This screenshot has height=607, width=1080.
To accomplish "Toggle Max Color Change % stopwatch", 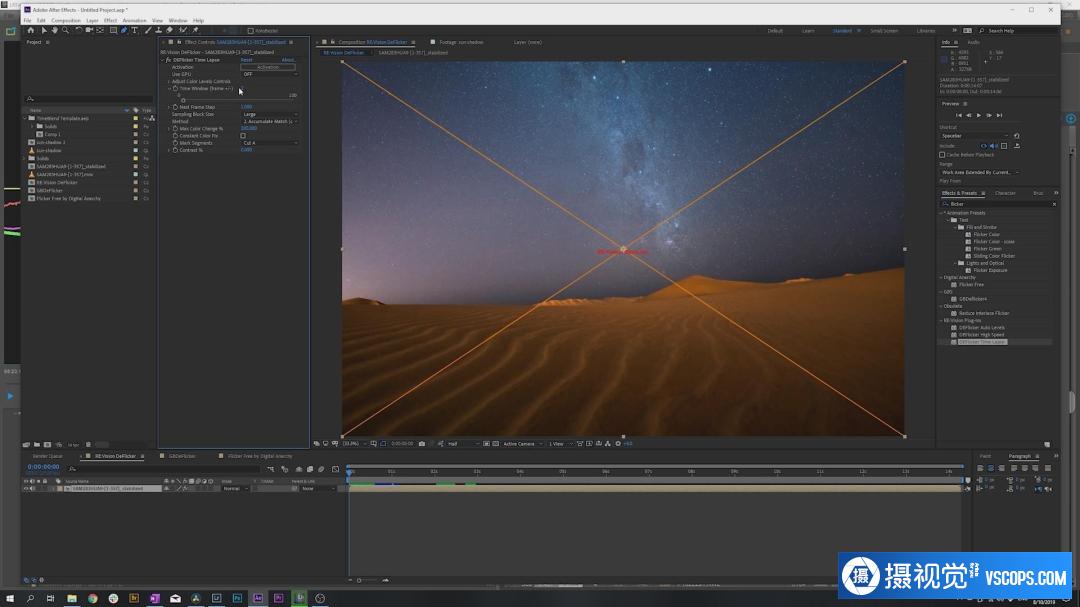I will [176, 128].
